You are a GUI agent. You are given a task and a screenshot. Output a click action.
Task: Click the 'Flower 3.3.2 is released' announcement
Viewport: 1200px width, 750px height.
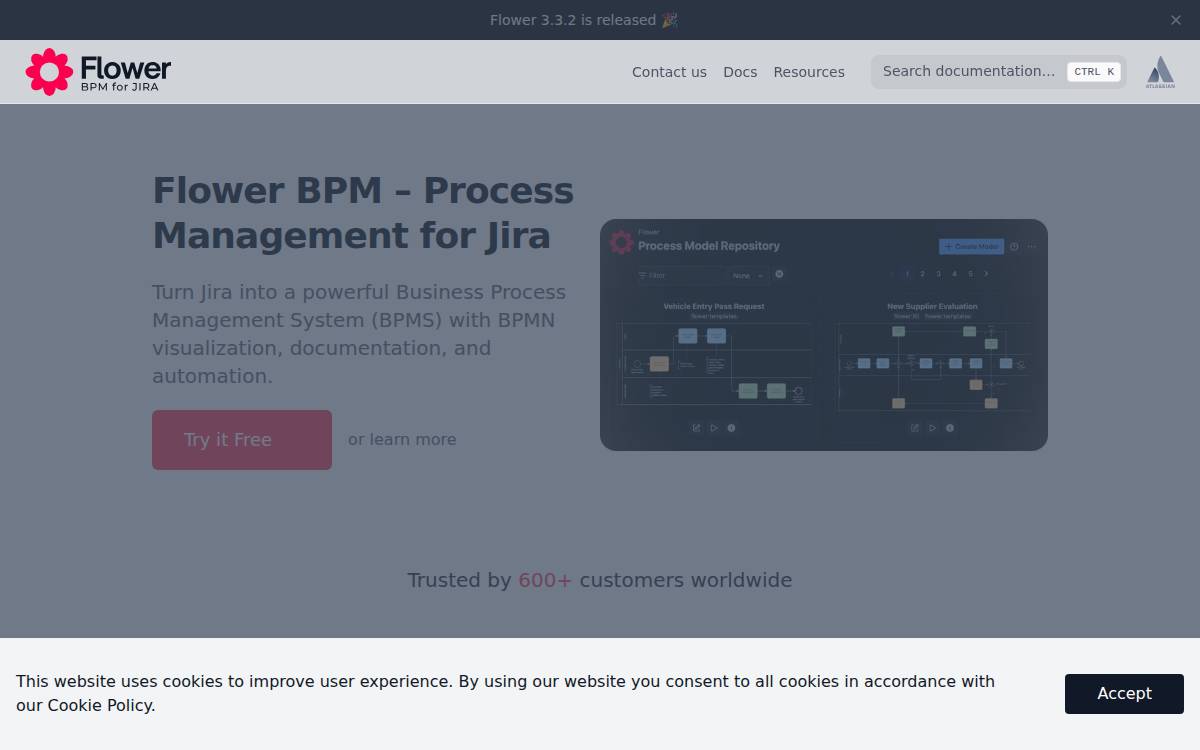(x=584, y=20)
